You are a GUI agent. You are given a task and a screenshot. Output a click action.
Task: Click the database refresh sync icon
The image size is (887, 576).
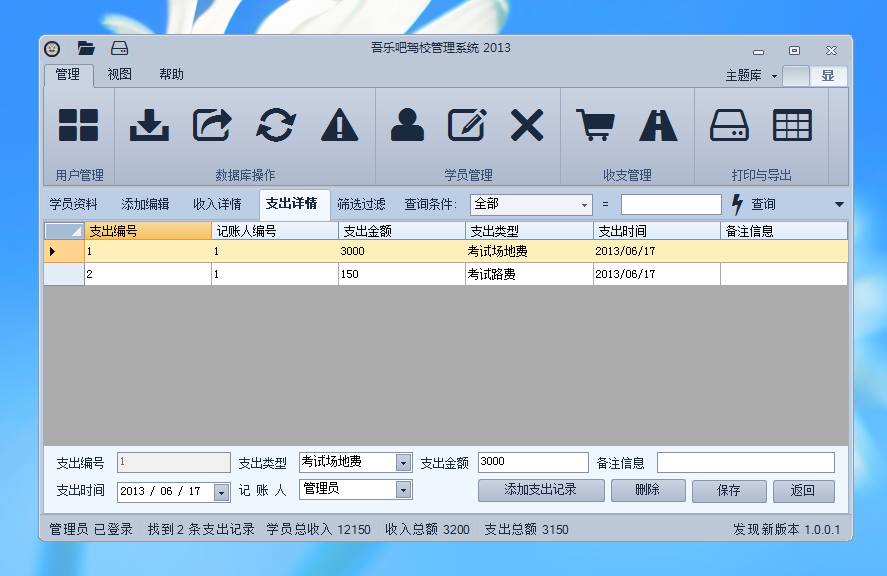tap(276, 125)
